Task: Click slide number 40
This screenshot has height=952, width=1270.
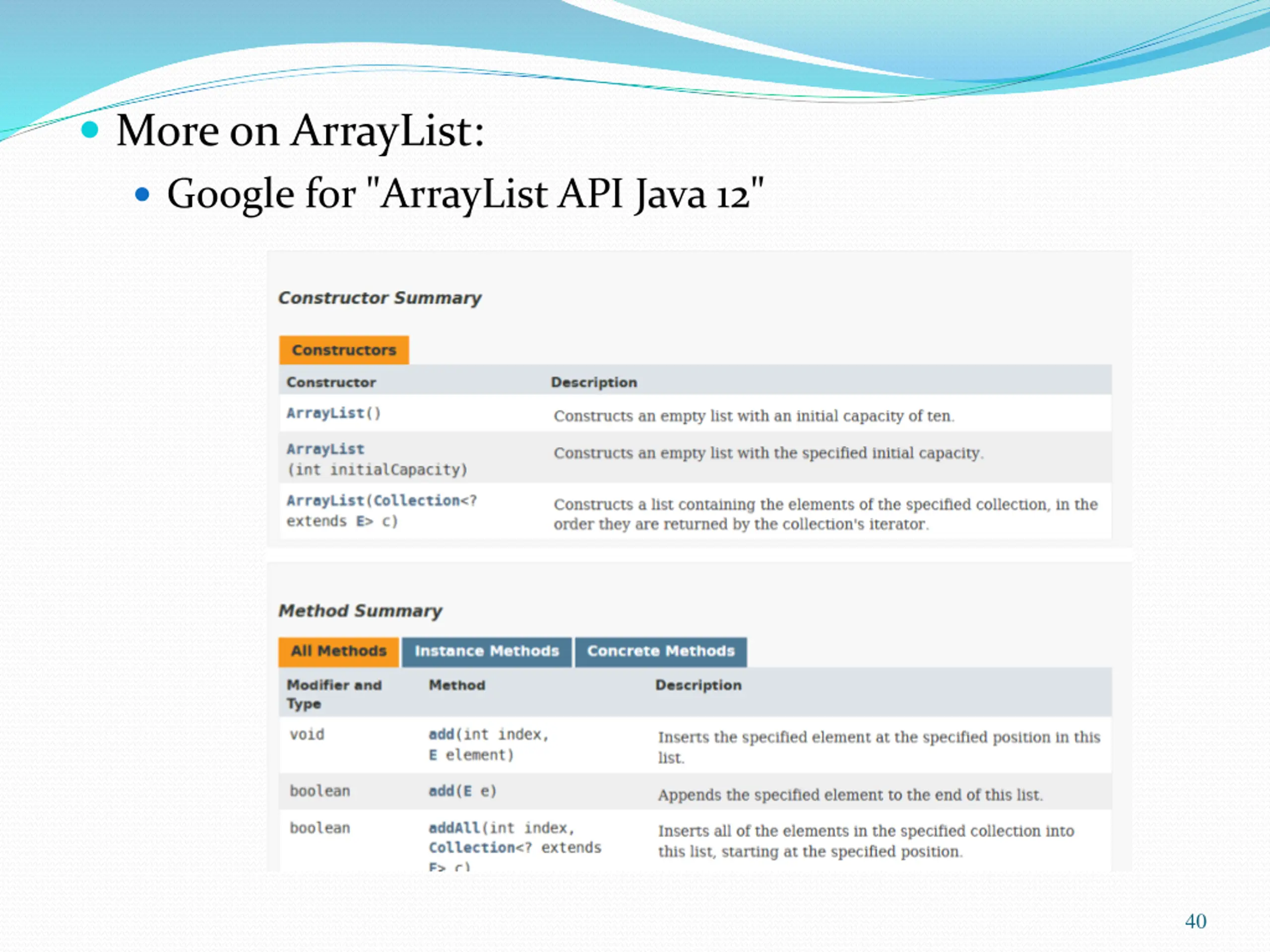Action: click(1196, 921)
